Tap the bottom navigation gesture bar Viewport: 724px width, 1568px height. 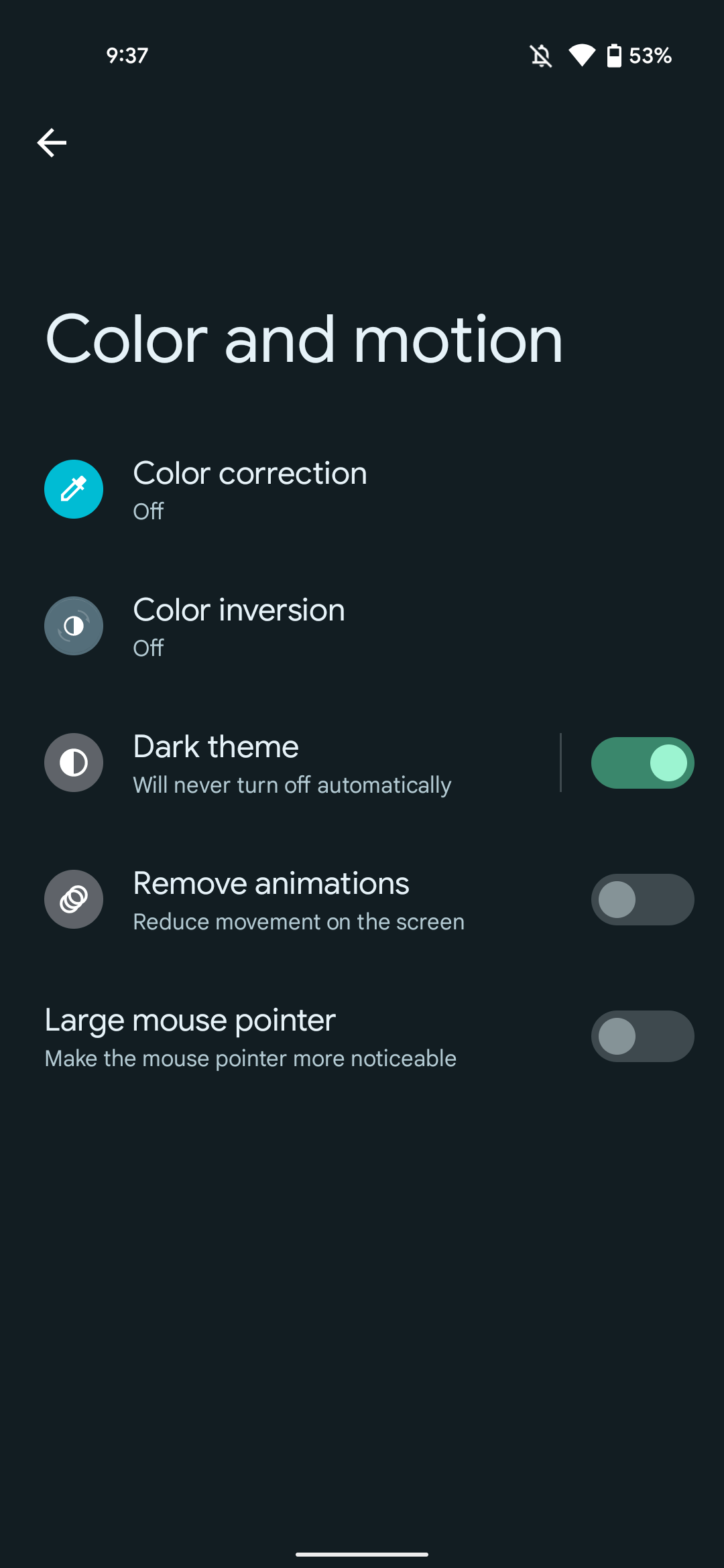click(362, 1554)
